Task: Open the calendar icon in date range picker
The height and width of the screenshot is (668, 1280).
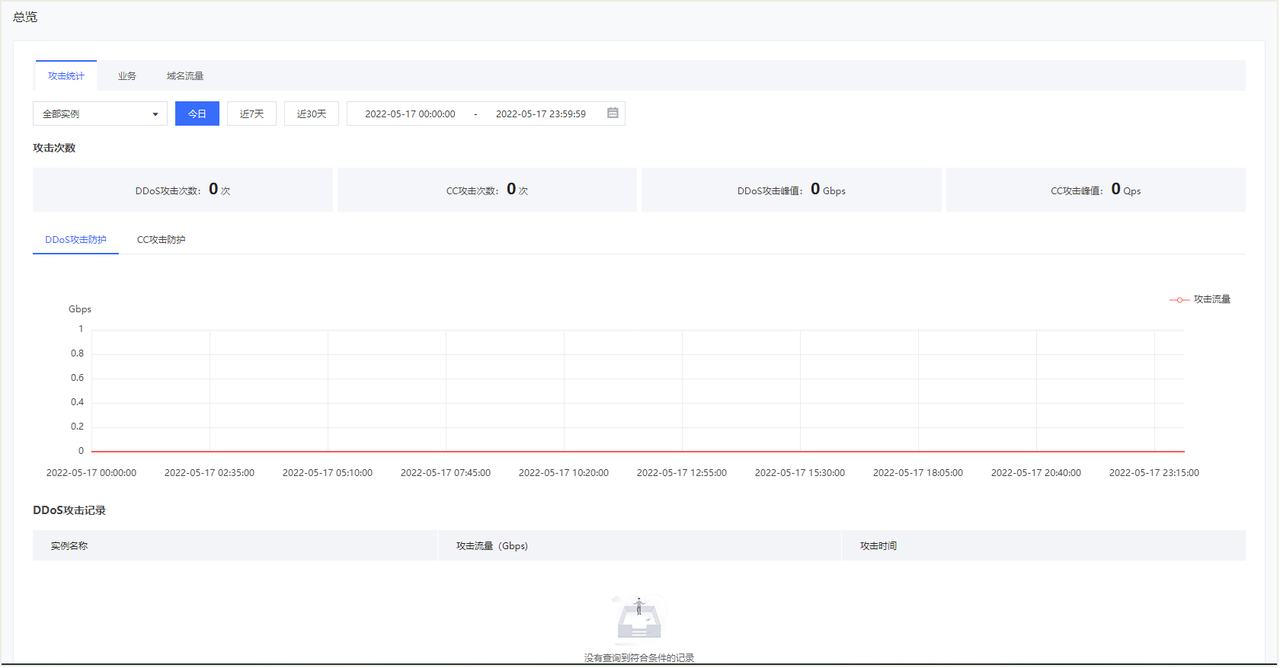Action: point(613,113)
